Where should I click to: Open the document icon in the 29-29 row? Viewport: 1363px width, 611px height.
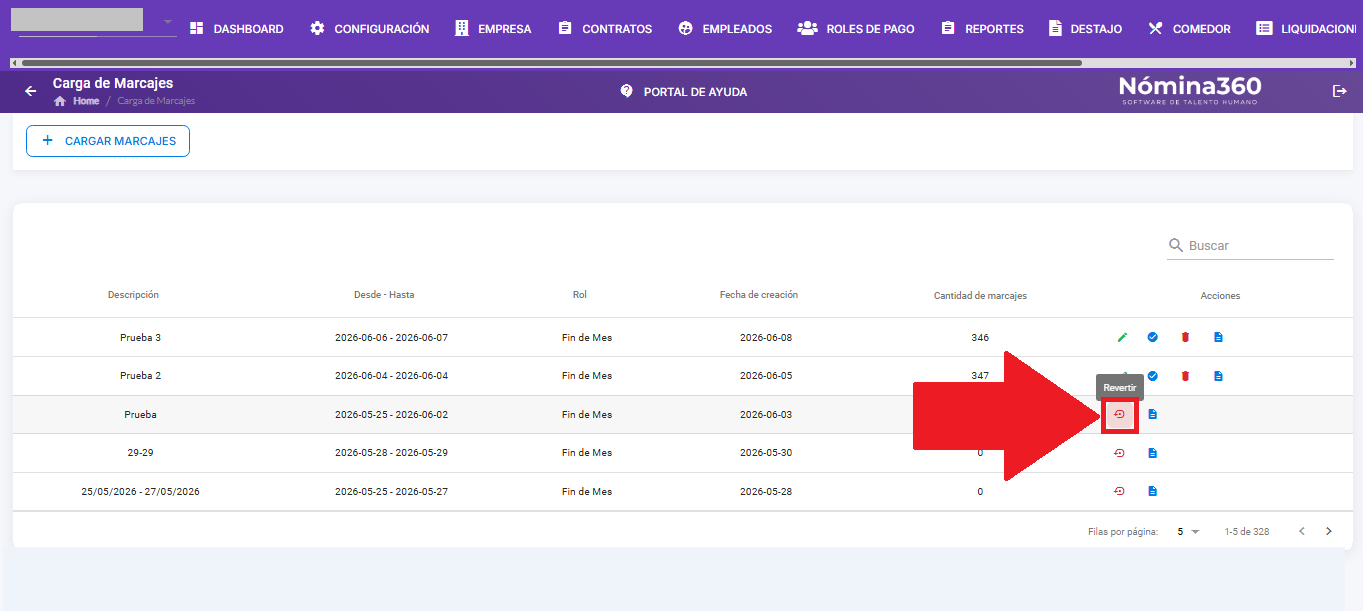pos(1153,453)
